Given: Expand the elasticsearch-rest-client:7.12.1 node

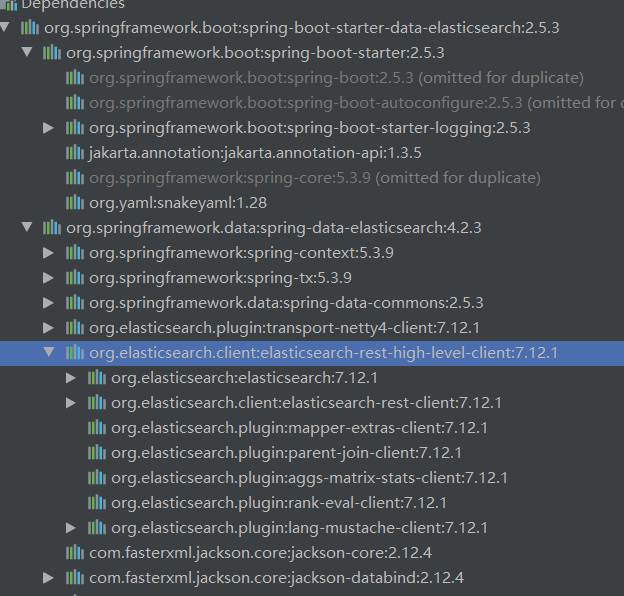Looking at the screenshot, I should click(70, 403).
